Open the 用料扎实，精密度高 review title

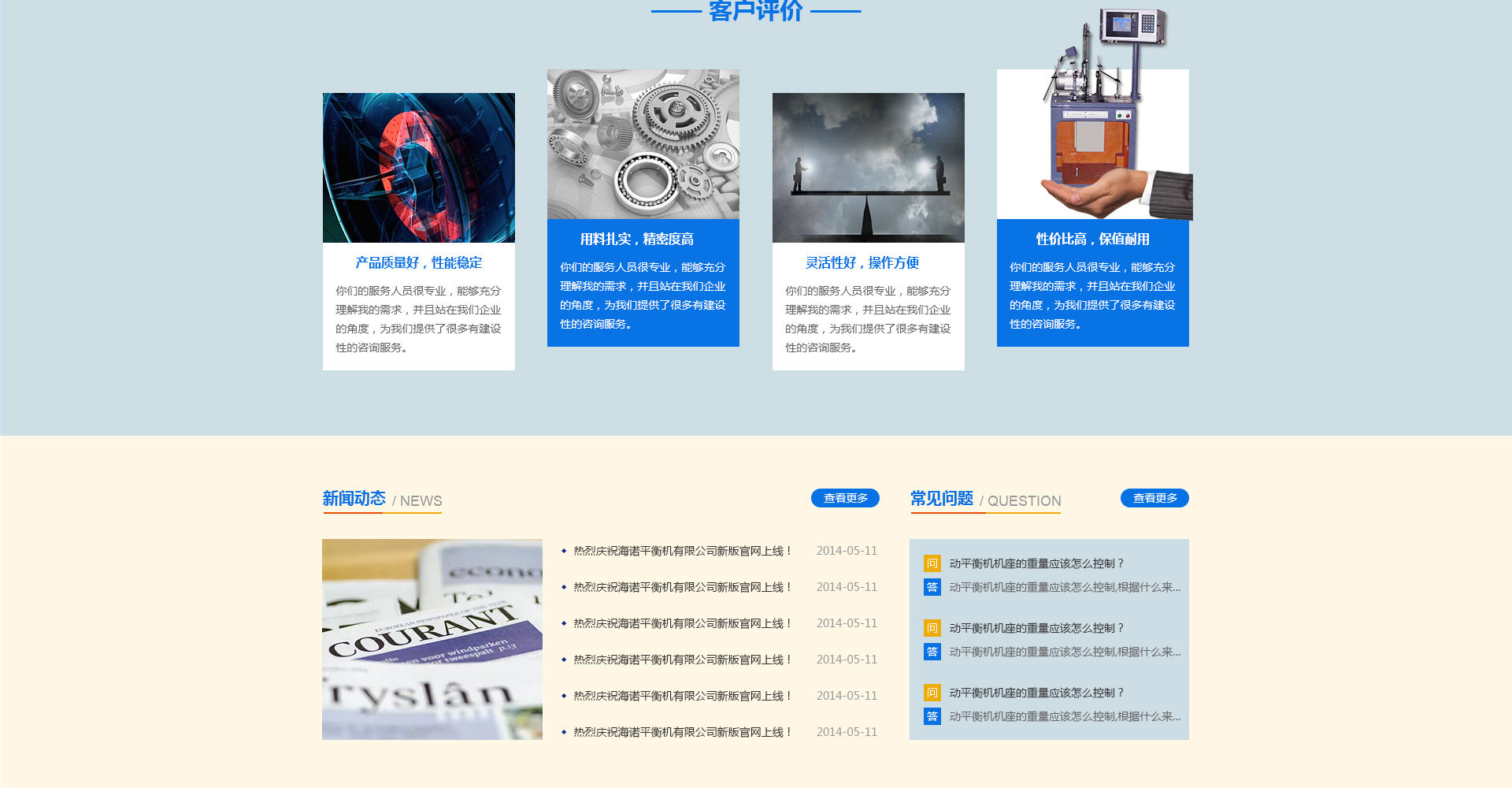(x=636, y=239)
